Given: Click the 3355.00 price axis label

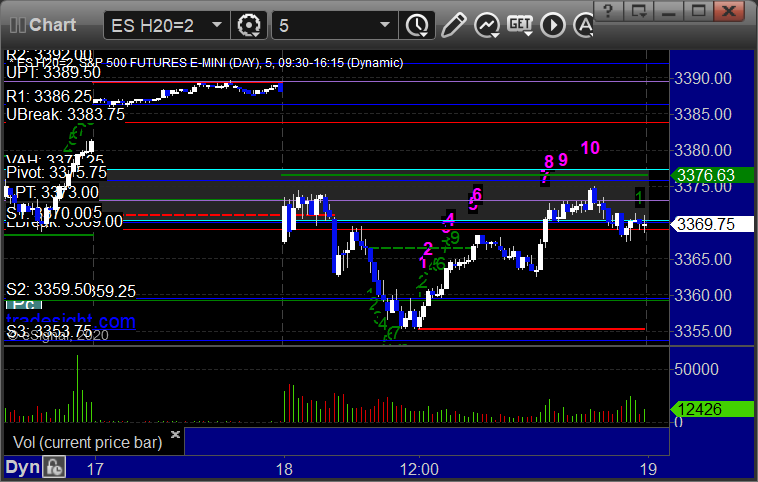Looking at the screenshot, I should point(703,331).
